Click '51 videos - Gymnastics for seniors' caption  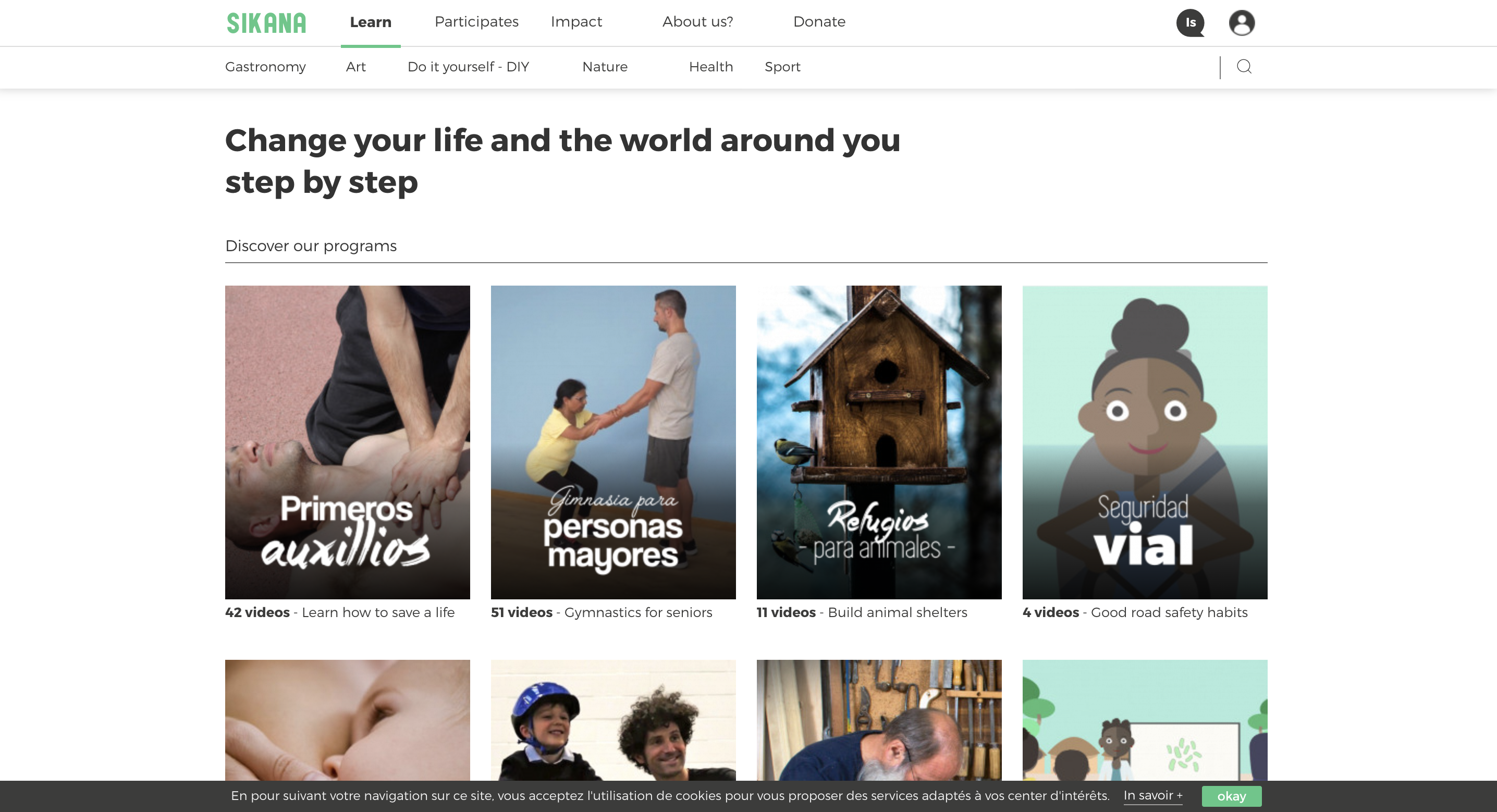tap(601, 612)
